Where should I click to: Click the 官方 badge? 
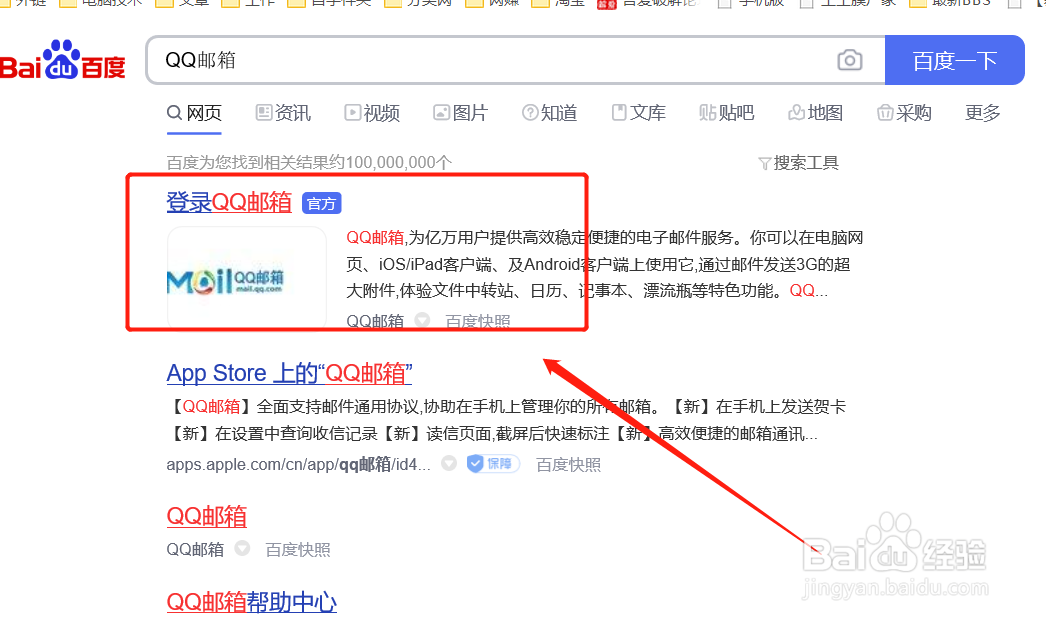click(322, 203)
